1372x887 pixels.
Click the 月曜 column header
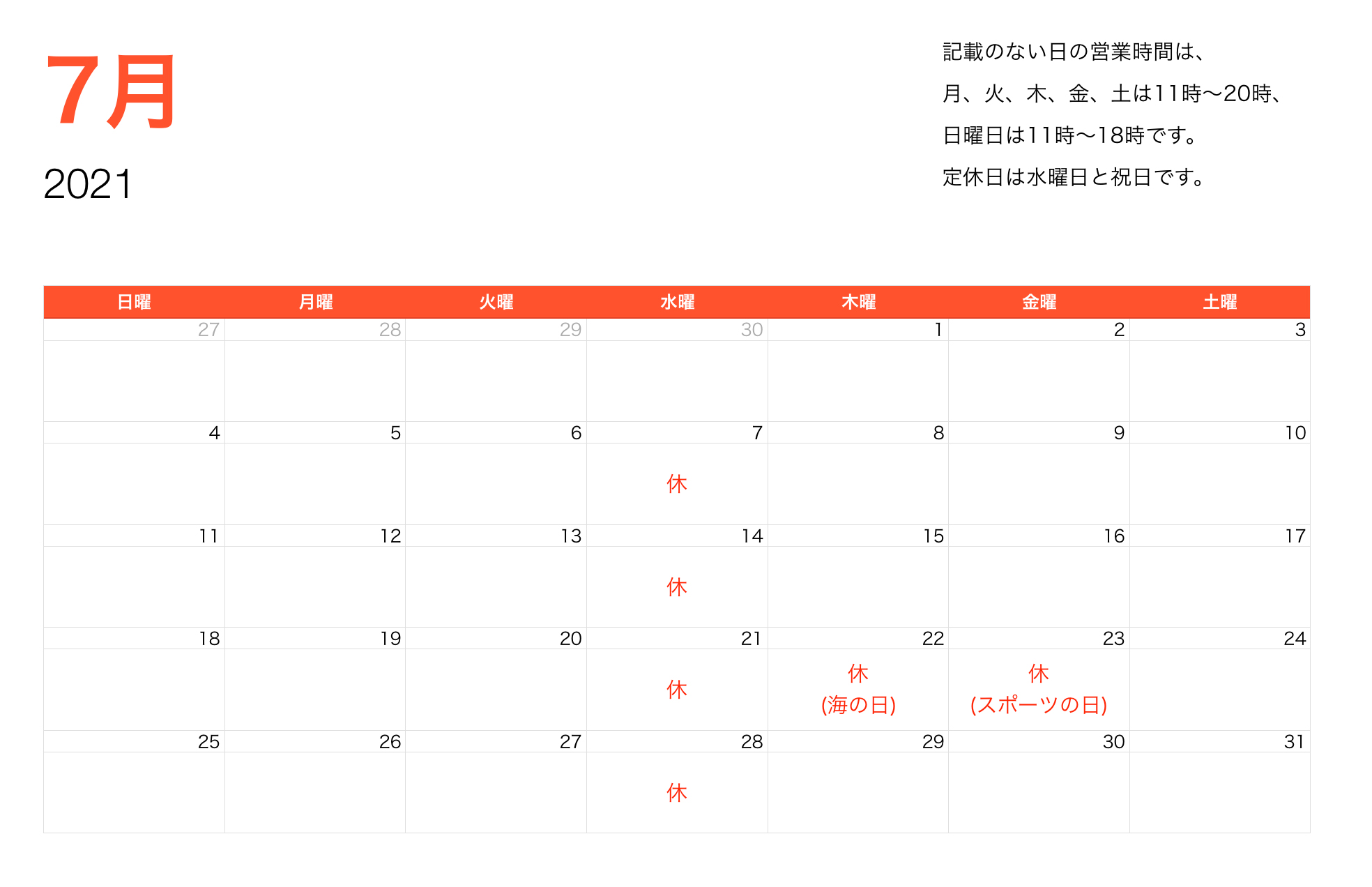[x=314, y=301]
